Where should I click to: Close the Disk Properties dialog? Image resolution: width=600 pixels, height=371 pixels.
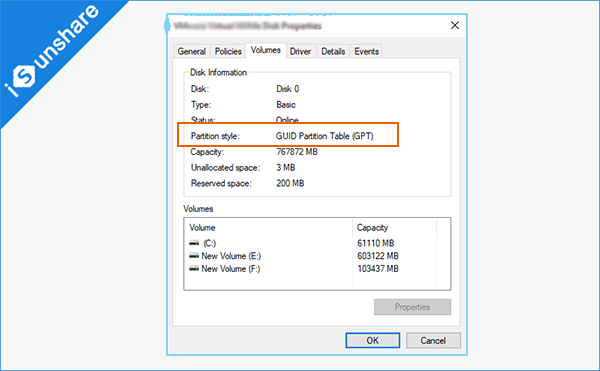[x=455, y=26]
